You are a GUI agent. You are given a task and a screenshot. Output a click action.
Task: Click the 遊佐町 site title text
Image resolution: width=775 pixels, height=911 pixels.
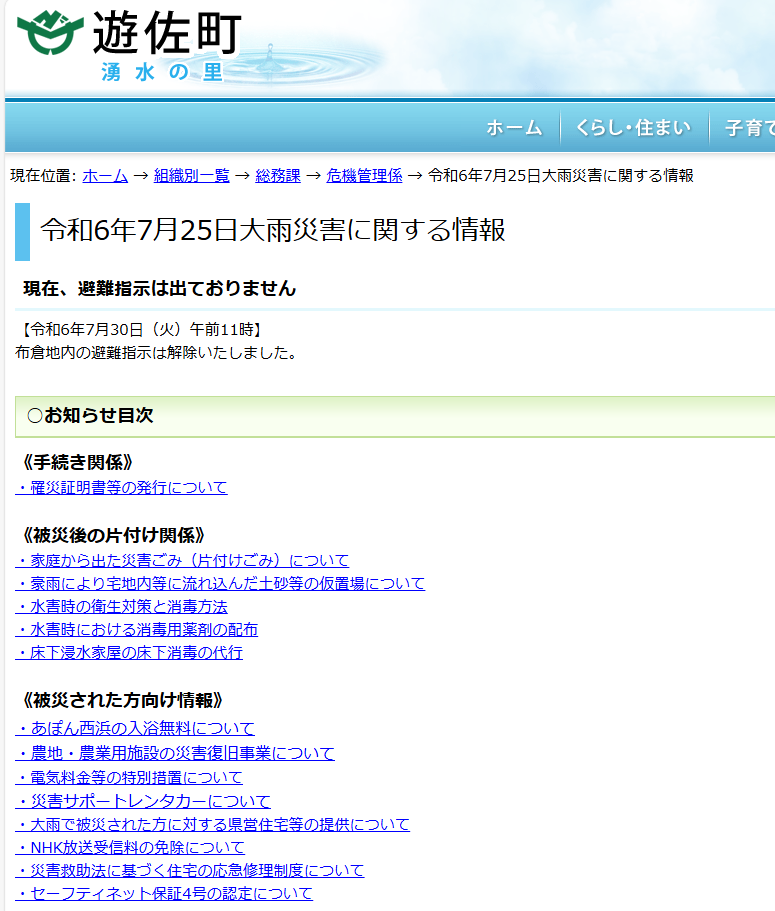coord(167,33)
